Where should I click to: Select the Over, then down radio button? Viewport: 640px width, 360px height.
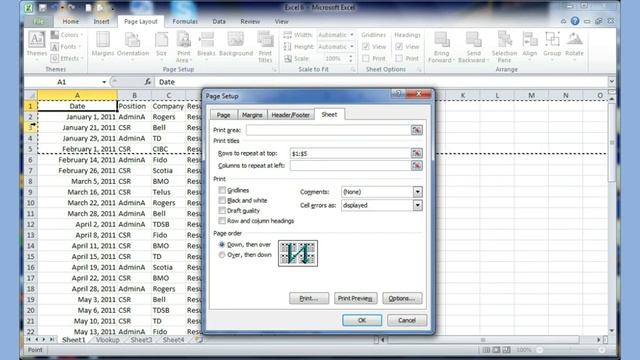click(x=222, y=255)
